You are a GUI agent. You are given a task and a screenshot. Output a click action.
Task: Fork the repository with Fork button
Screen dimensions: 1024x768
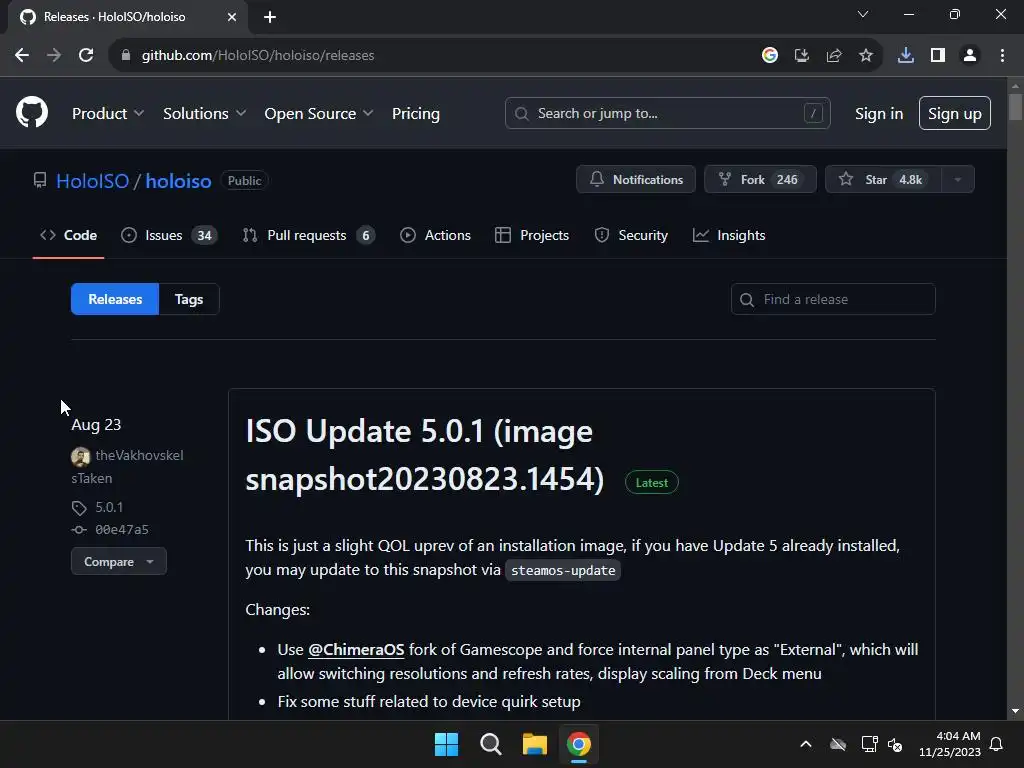pos(760,180)
